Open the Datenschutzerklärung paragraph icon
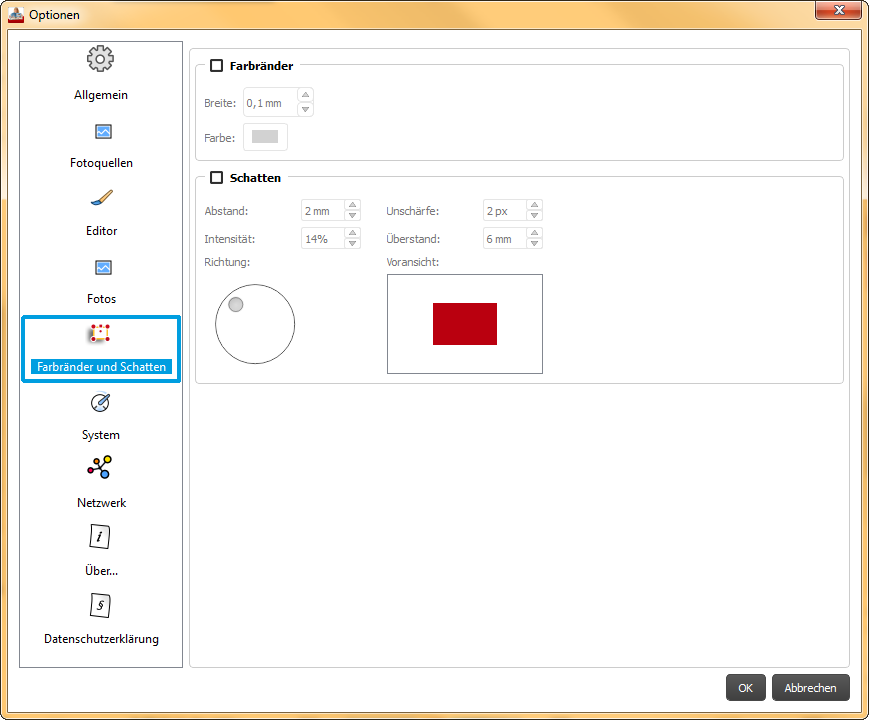Image resolution: width=869 pixels, height=720 pixels. click(100, 605)
